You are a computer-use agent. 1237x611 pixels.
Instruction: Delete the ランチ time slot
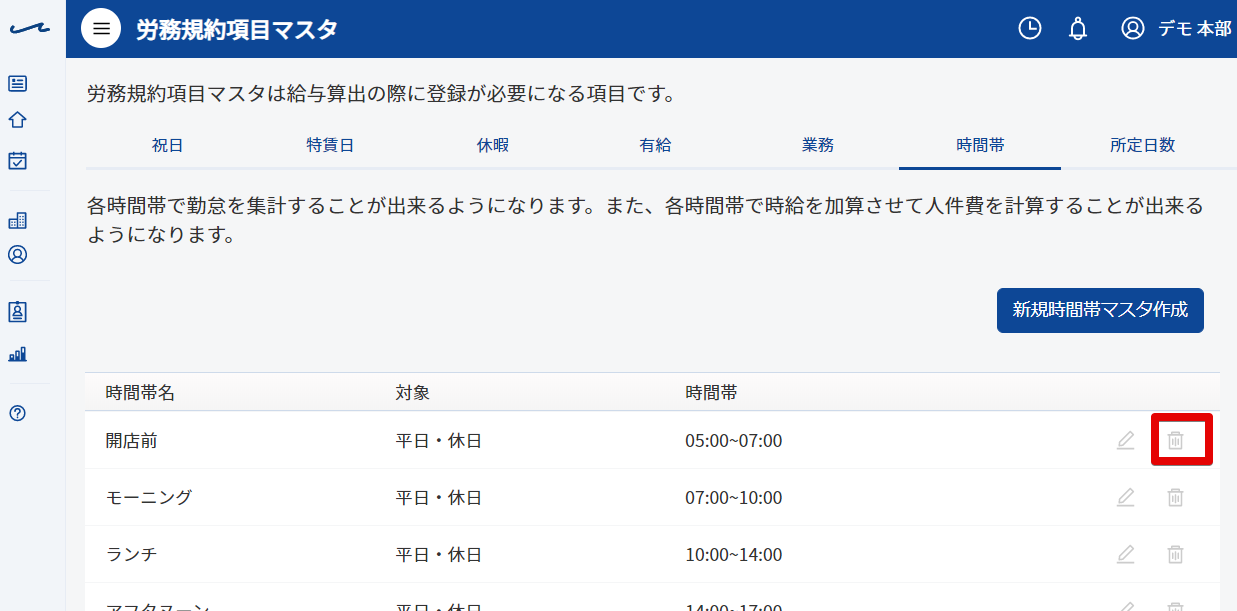[x=1176, y=554]
